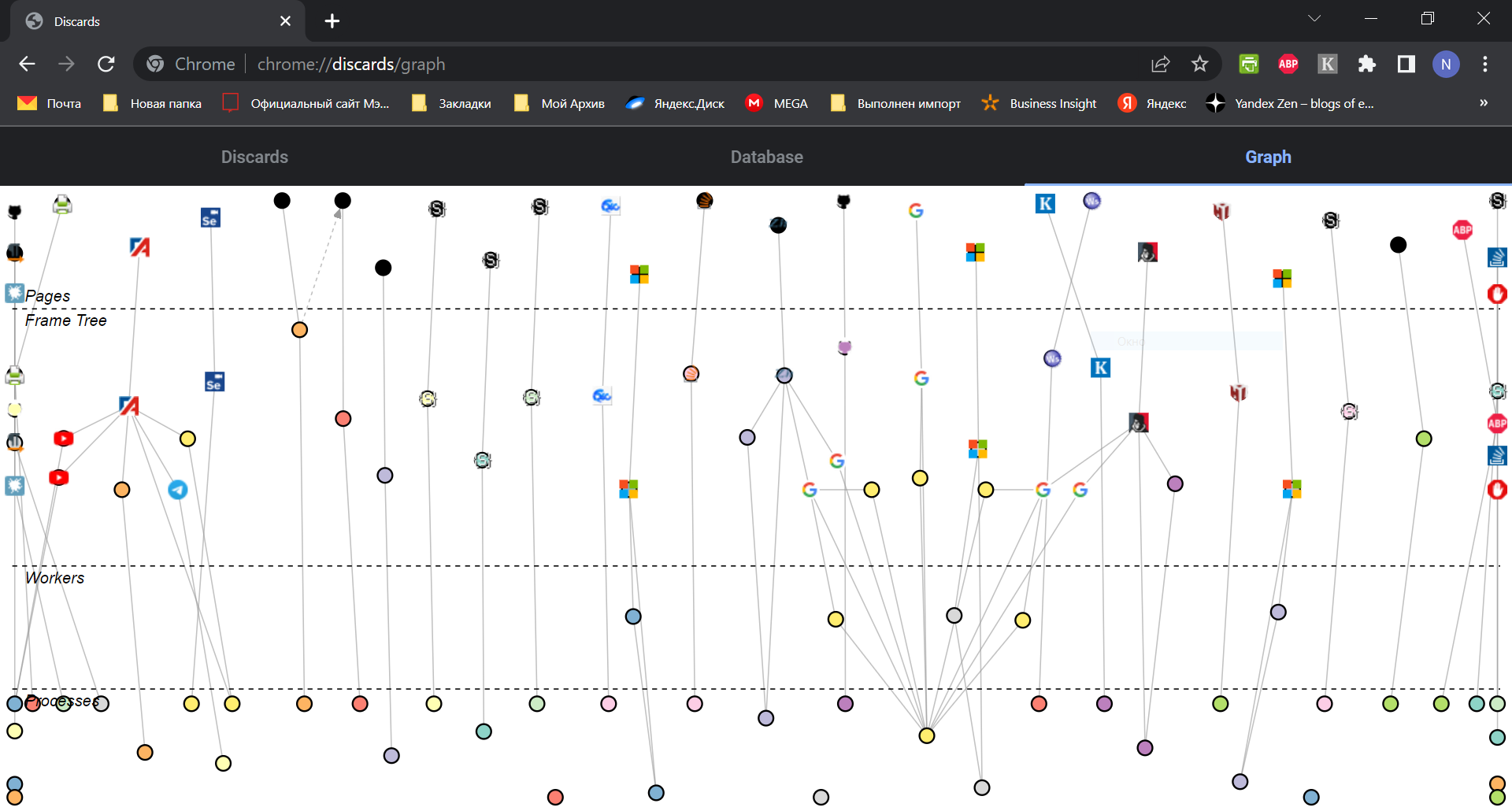The height and width of the screenshot is (811, 1512).
Task: Open the Kaspersky K extension
Action: point(1328,64)
